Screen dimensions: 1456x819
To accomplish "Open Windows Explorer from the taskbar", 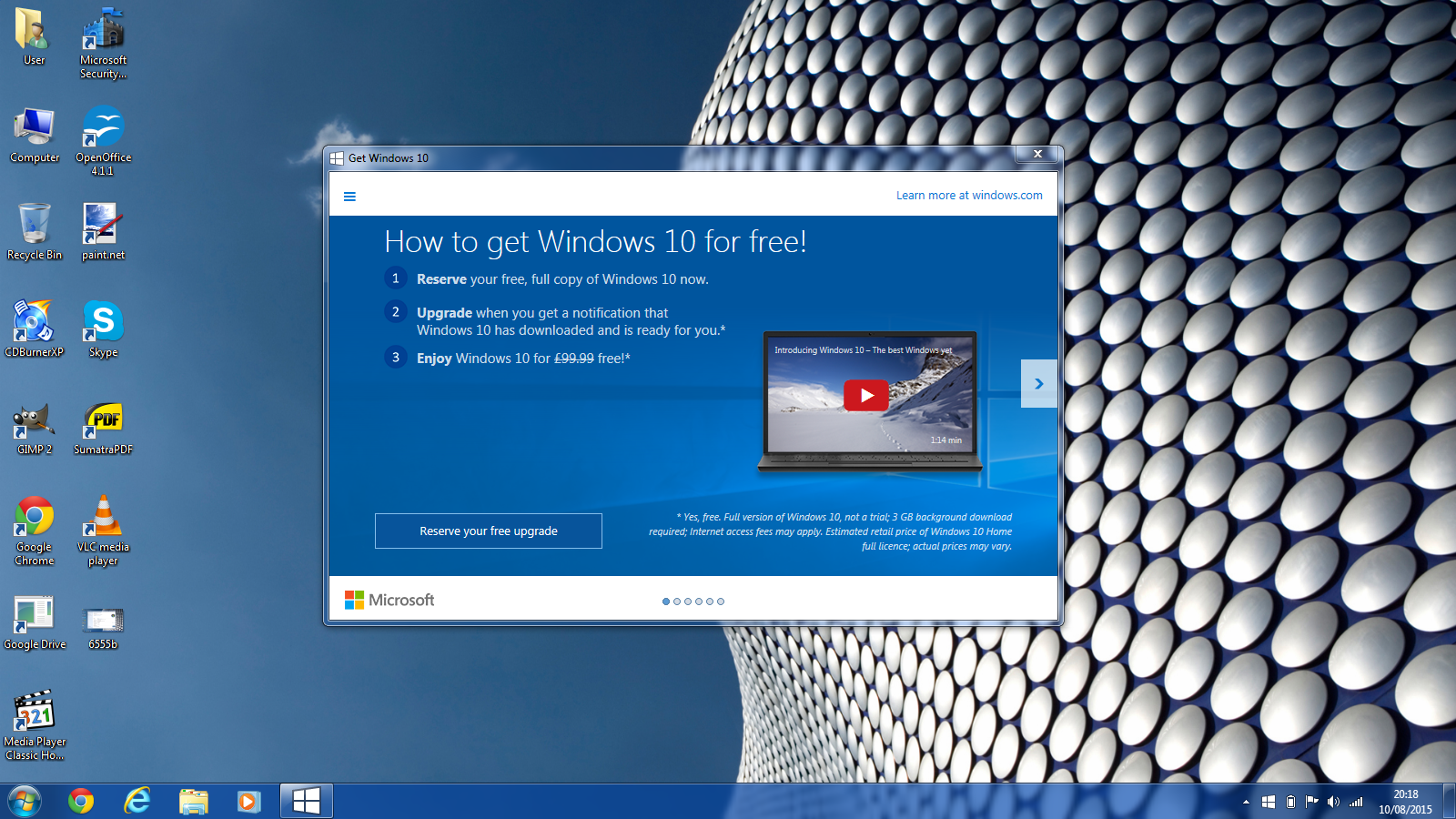I will tap(193, 802).
